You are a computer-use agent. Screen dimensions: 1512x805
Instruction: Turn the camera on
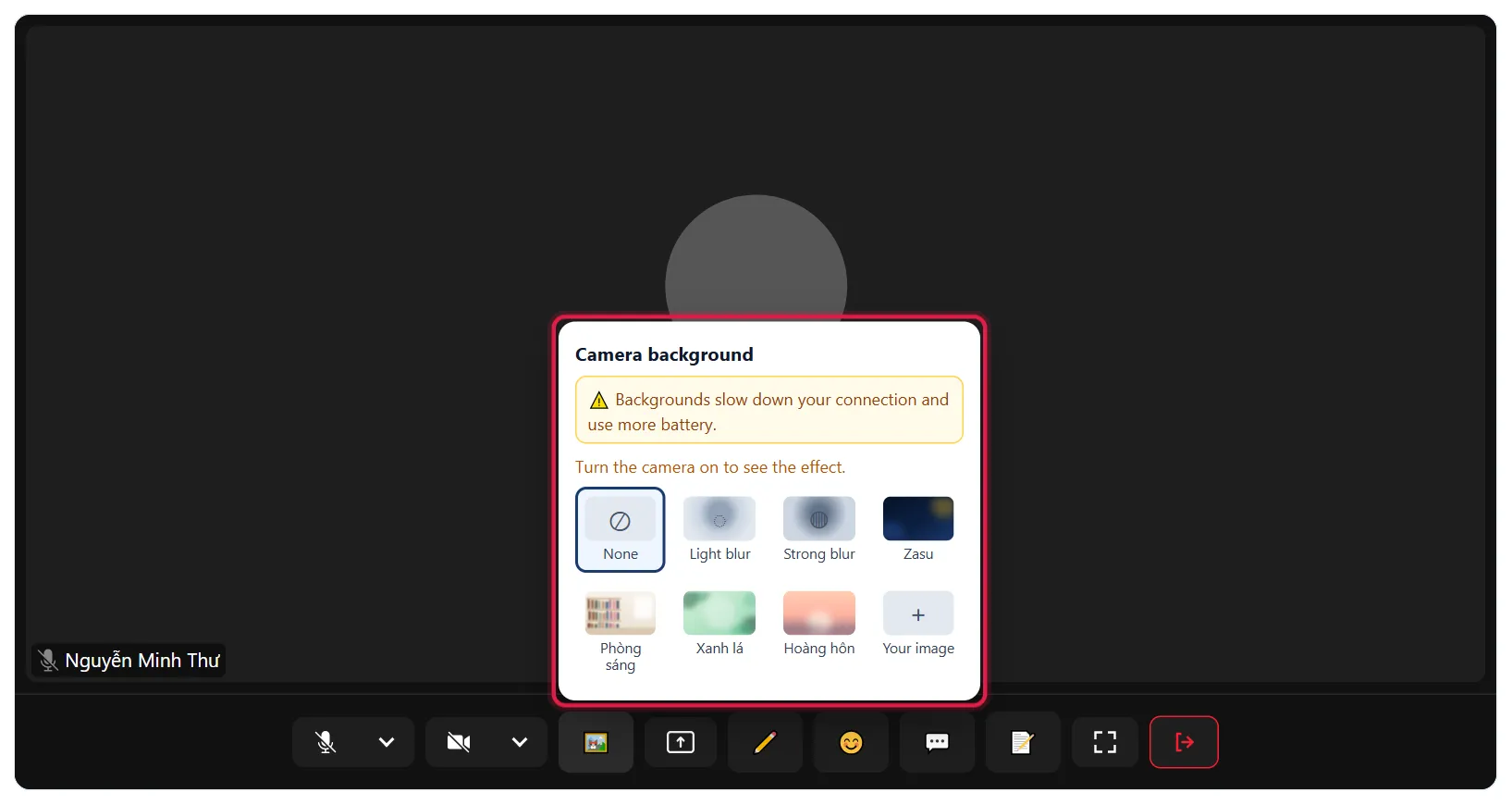(x=459, y=742)
